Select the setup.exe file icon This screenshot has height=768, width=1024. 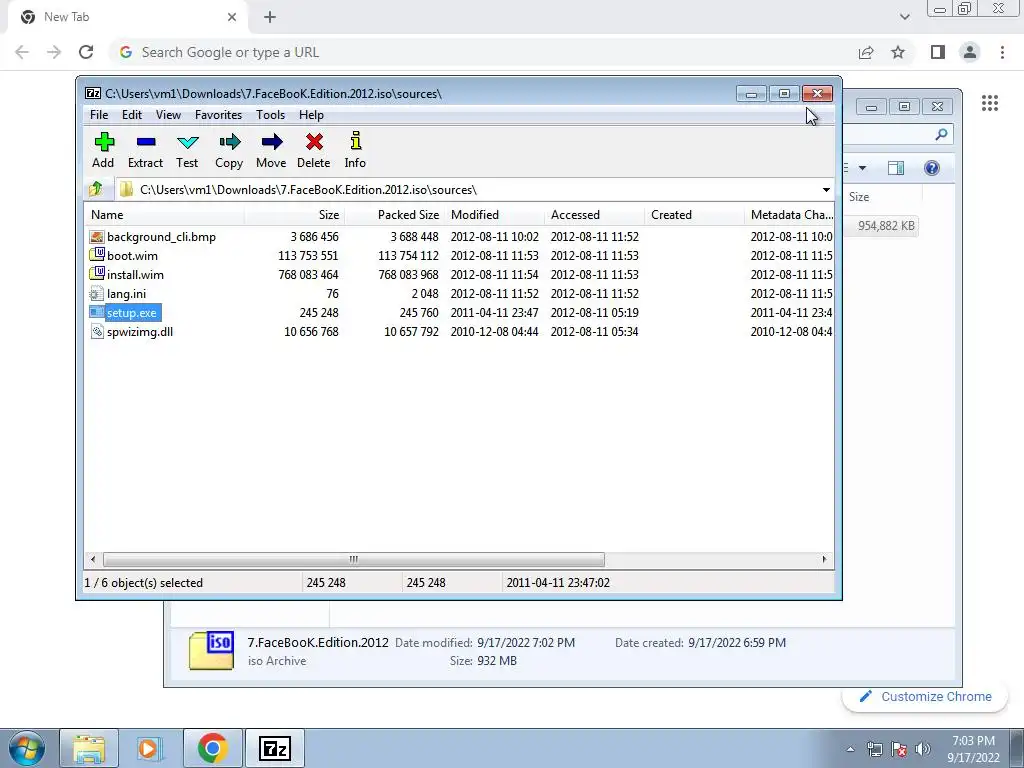[97, 313]
